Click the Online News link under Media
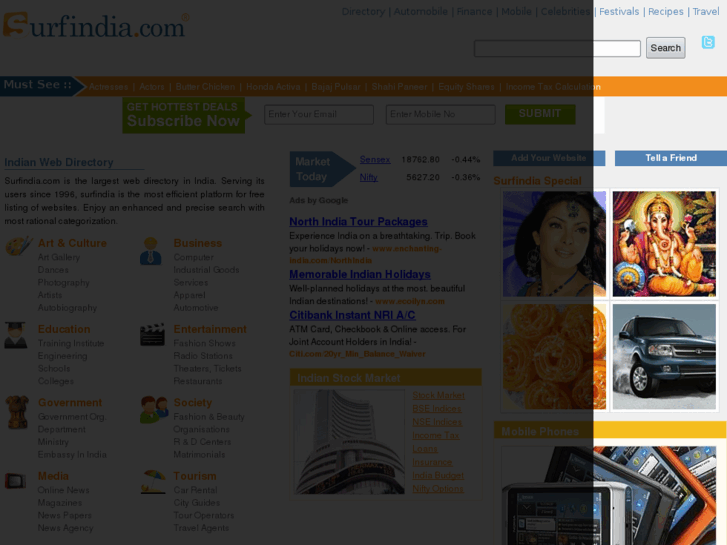The height and width of the screenshot is (545, 727). coord(64,490)
